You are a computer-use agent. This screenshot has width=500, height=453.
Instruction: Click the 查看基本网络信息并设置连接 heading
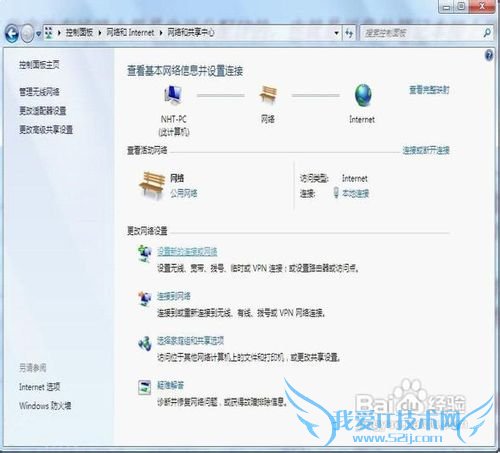[x=185, y=71]
